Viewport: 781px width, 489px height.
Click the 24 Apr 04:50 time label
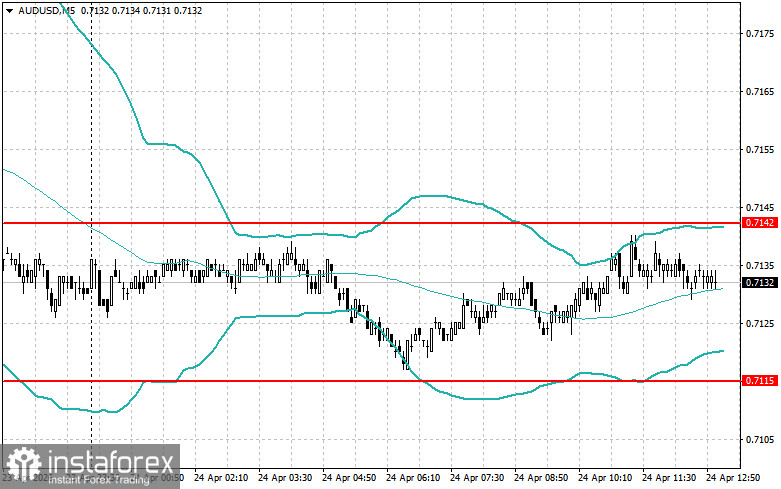349,478
